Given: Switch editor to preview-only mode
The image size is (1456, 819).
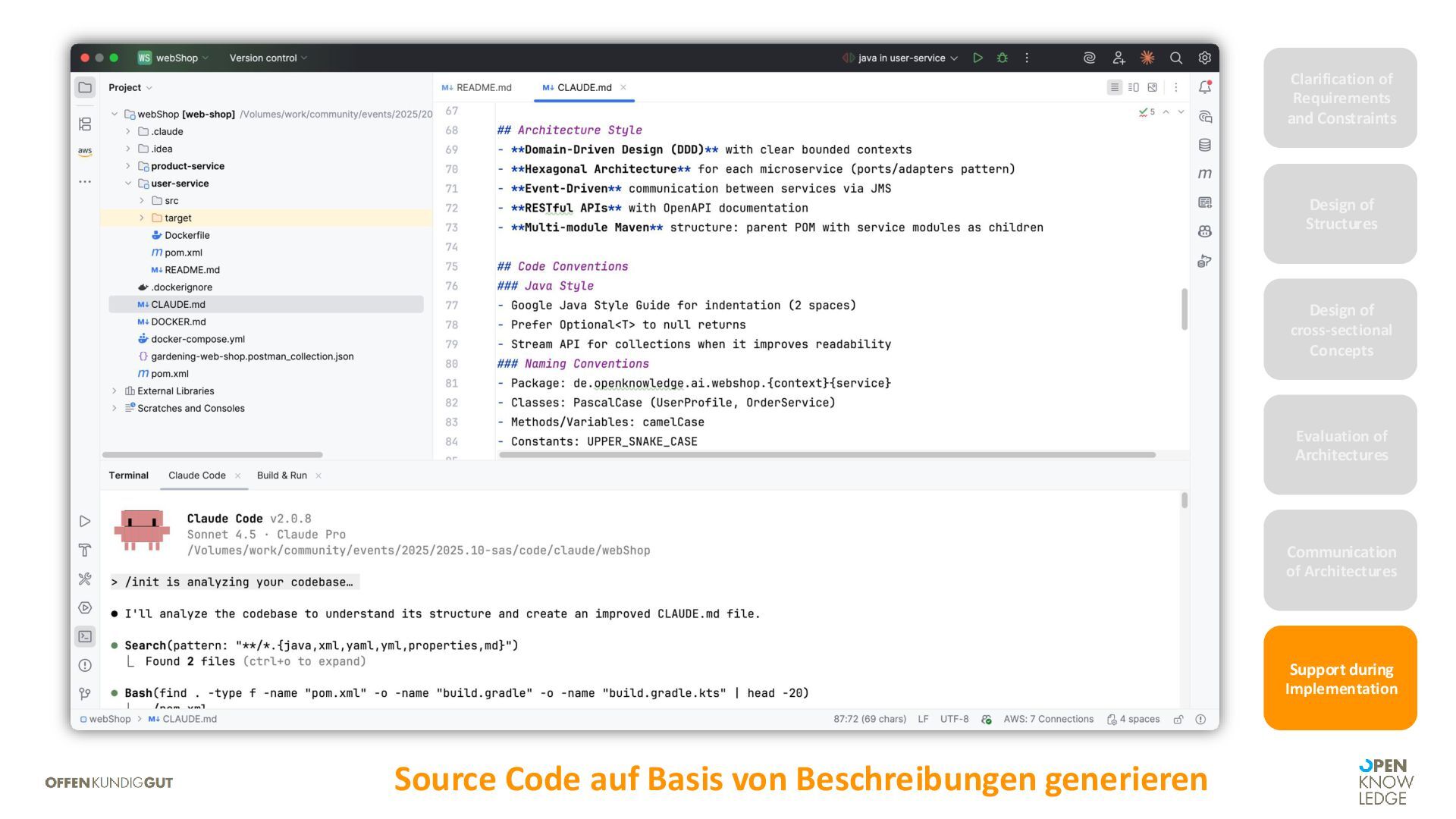Looking at the screenshot, I should tap(1152, 87).
